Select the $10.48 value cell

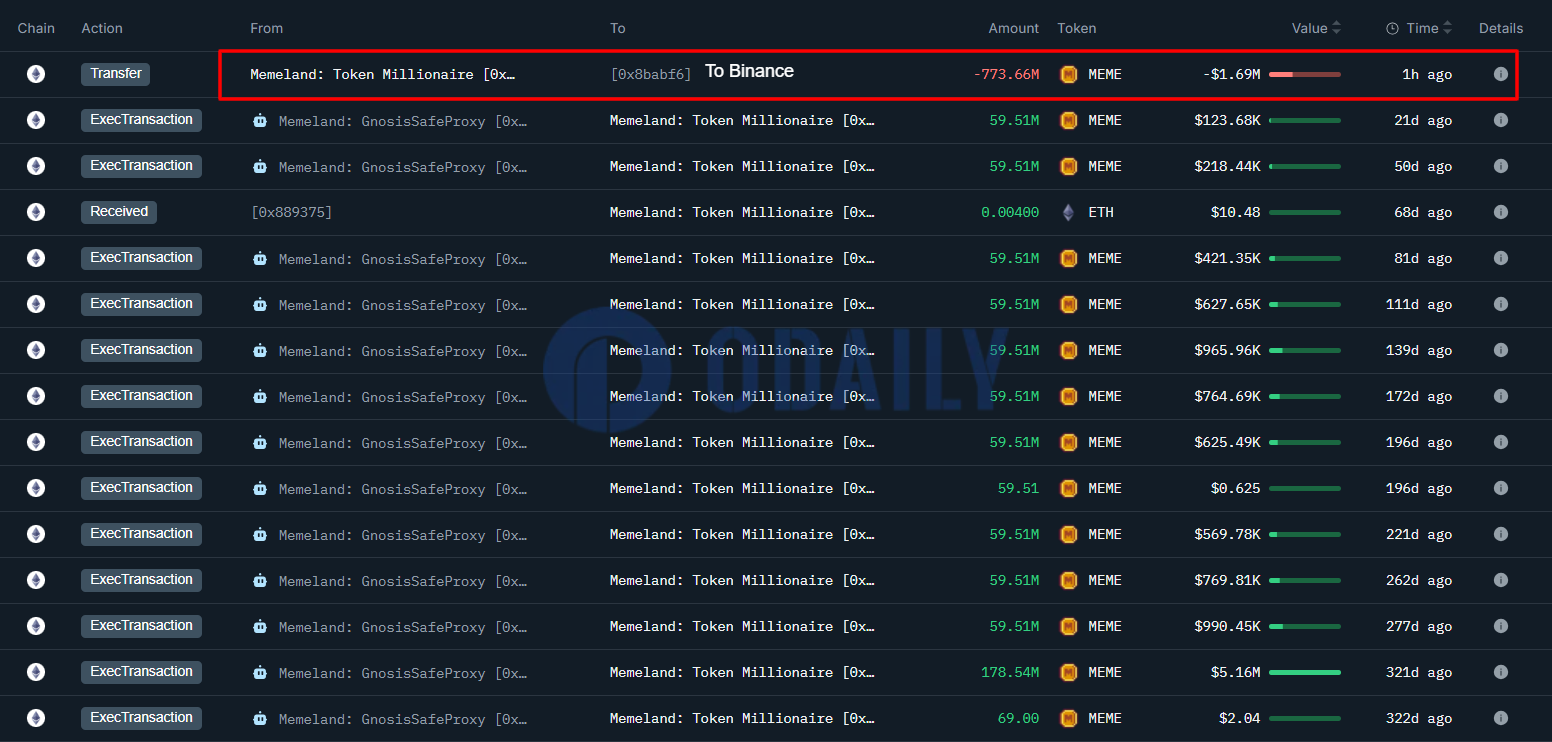(x=1235, y=212)
